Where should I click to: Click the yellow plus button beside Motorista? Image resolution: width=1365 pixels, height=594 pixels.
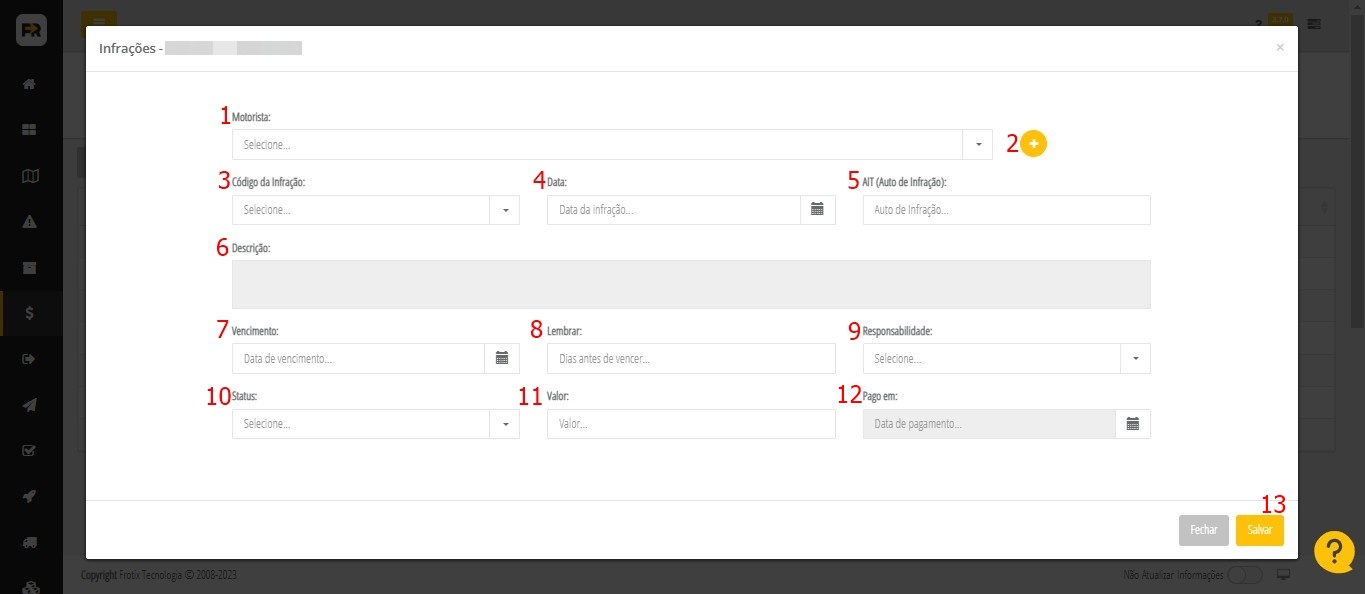tap(1034, 144)
